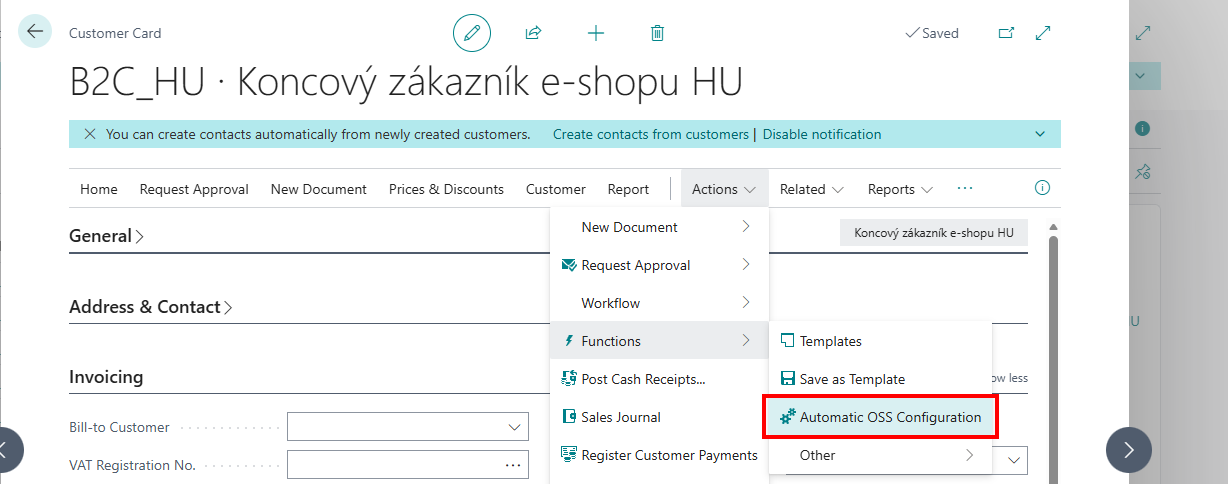Create new record with plus icon
Image resolution: width=1228 pixels, height=484 pixels.
point(596,33)
